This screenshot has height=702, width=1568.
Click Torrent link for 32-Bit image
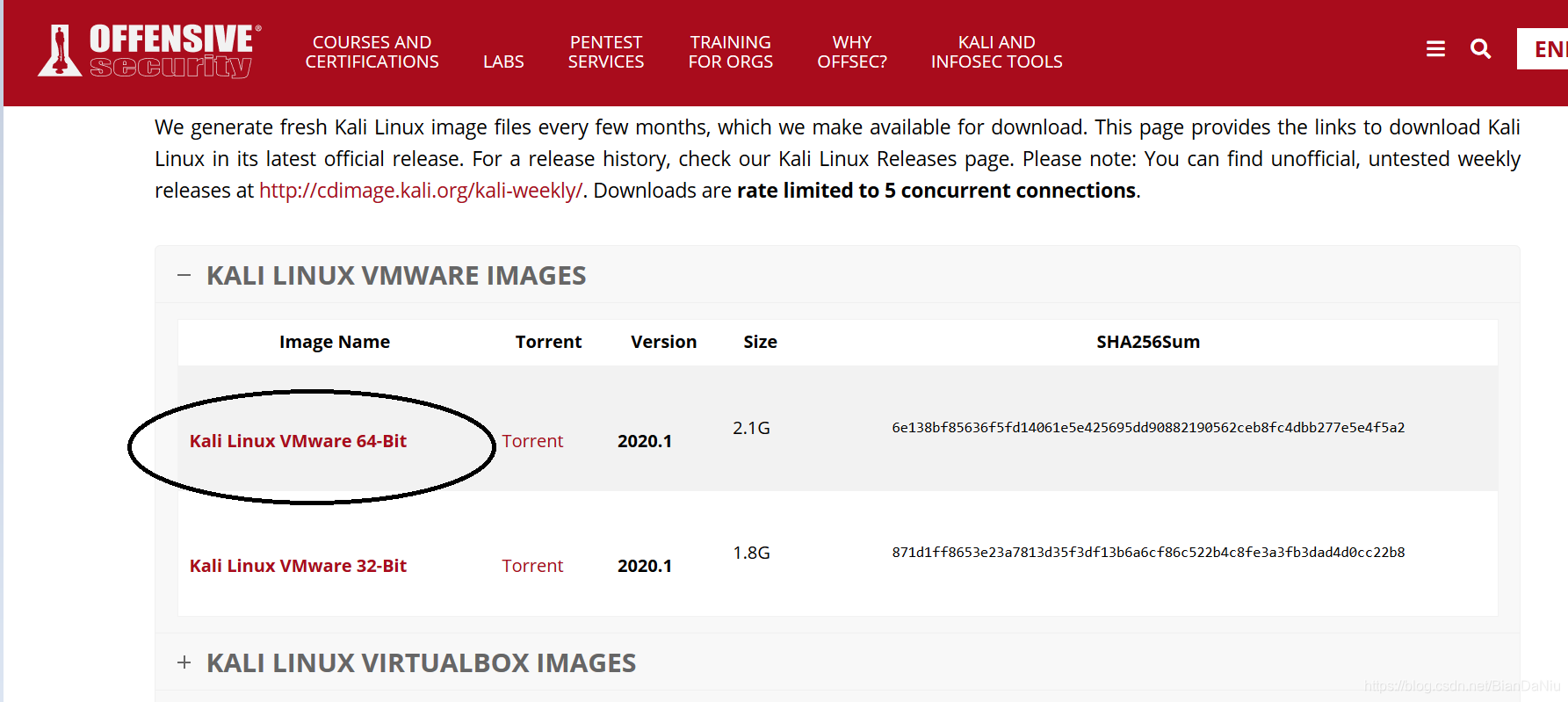coord(532,566)
